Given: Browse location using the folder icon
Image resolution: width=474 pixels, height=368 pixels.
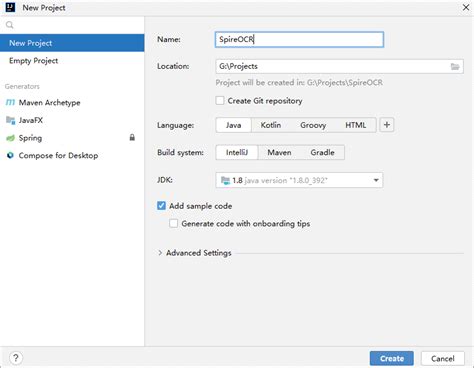Looking at the screenshot, I should coord(455,66).
